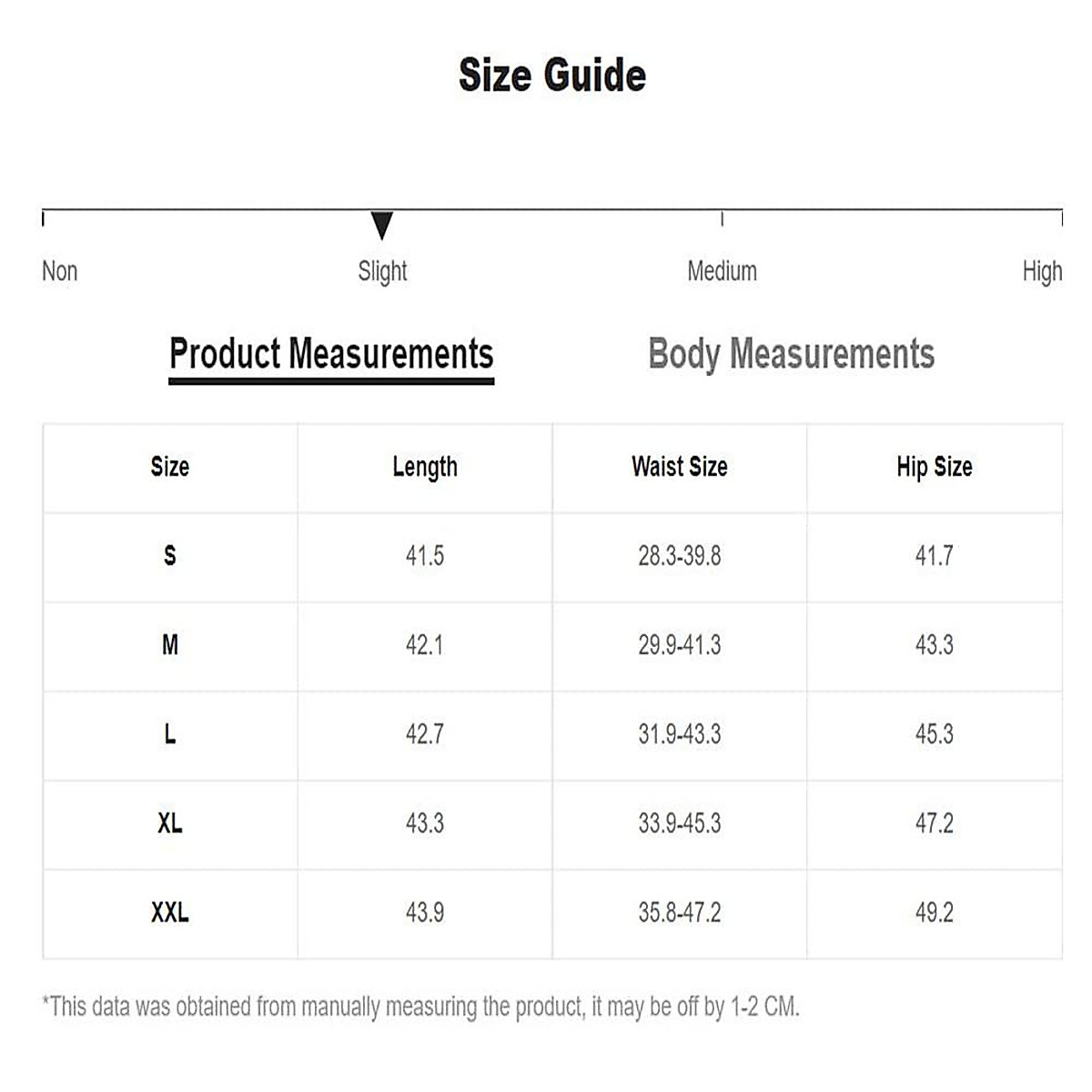Image resolution: width=1092 pixels, height=1092 pixels.
Task: Click the Slight stretch label
Action: [x=382, y=271]
